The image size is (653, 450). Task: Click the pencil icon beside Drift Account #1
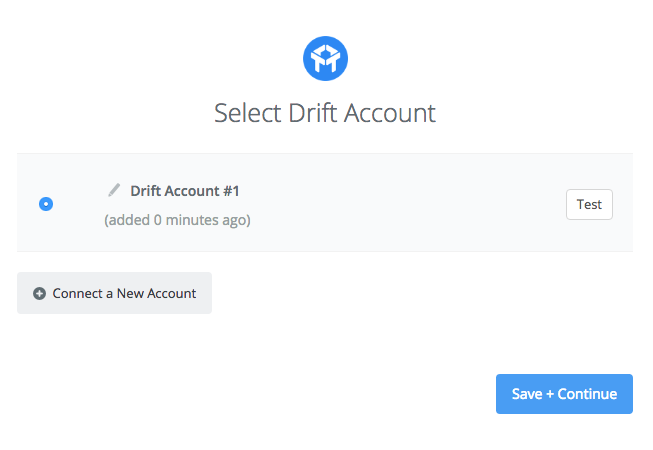(x=114, y=190)
